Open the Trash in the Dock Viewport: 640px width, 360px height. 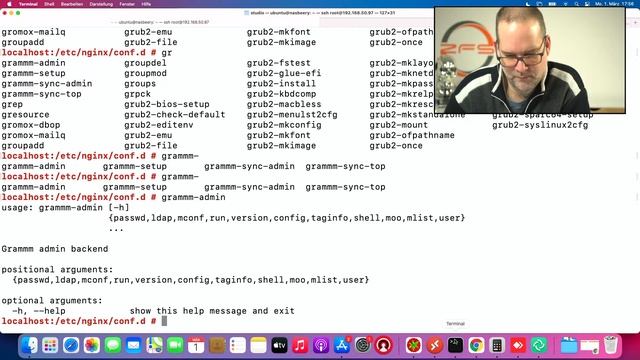pos(610,345)
